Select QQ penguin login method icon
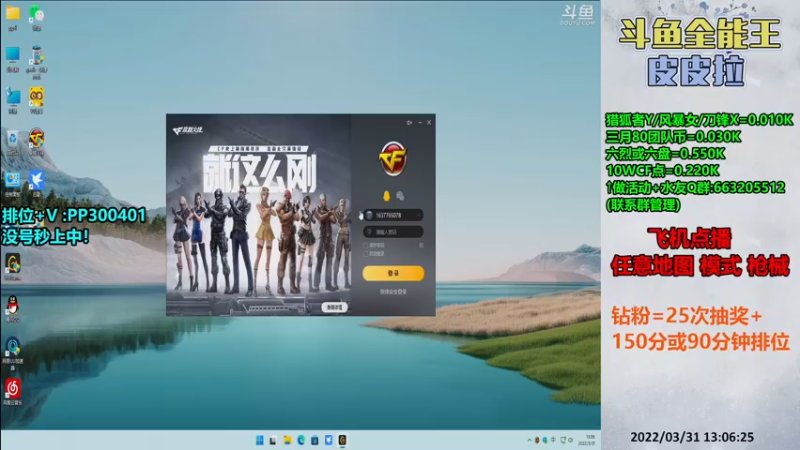The height and width of the screenshot is (450, 800). click(x=386, y=195)
